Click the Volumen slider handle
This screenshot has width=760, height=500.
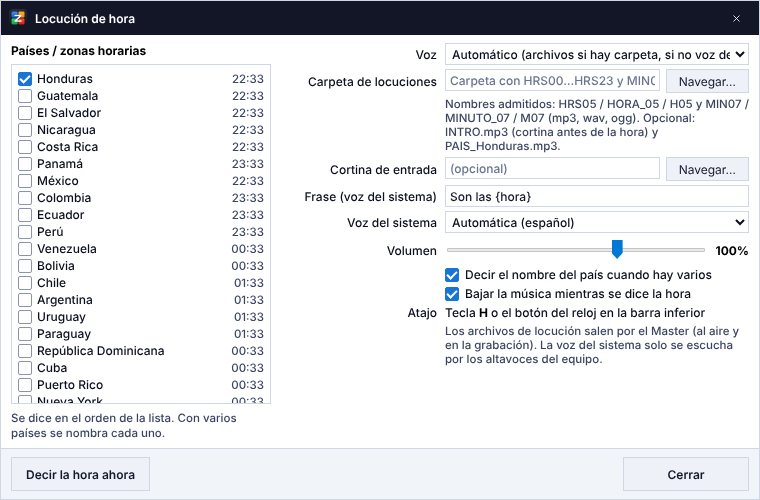(x=617, y=249)
